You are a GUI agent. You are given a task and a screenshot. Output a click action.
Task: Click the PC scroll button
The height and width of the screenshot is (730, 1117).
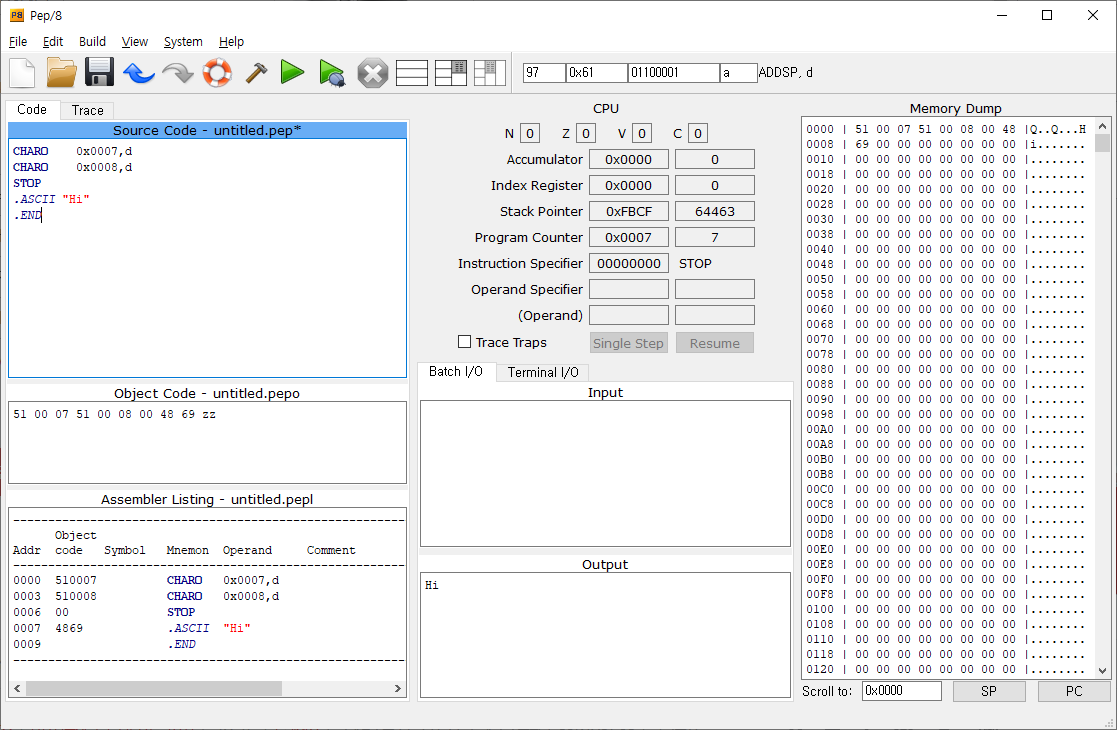[1074, 692]
